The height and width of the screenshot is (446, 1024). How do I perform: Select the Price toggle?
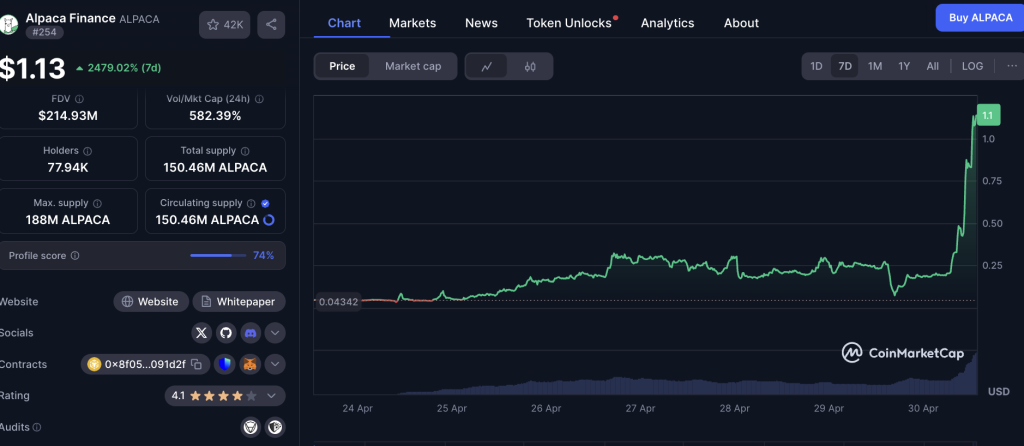click(x=342, y=67)
